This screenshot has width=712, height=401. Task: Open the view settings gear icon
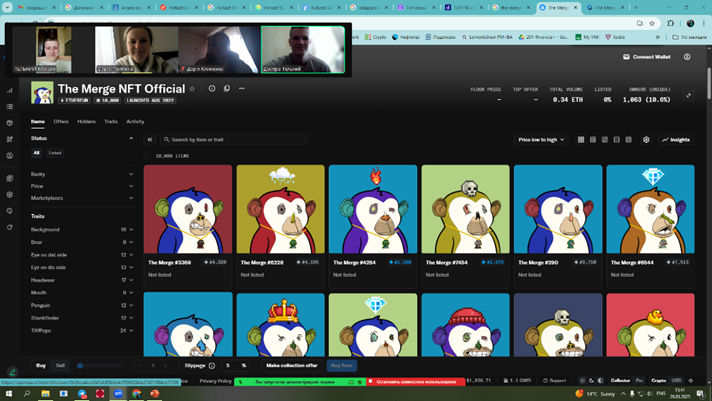[x=646, y=139]
